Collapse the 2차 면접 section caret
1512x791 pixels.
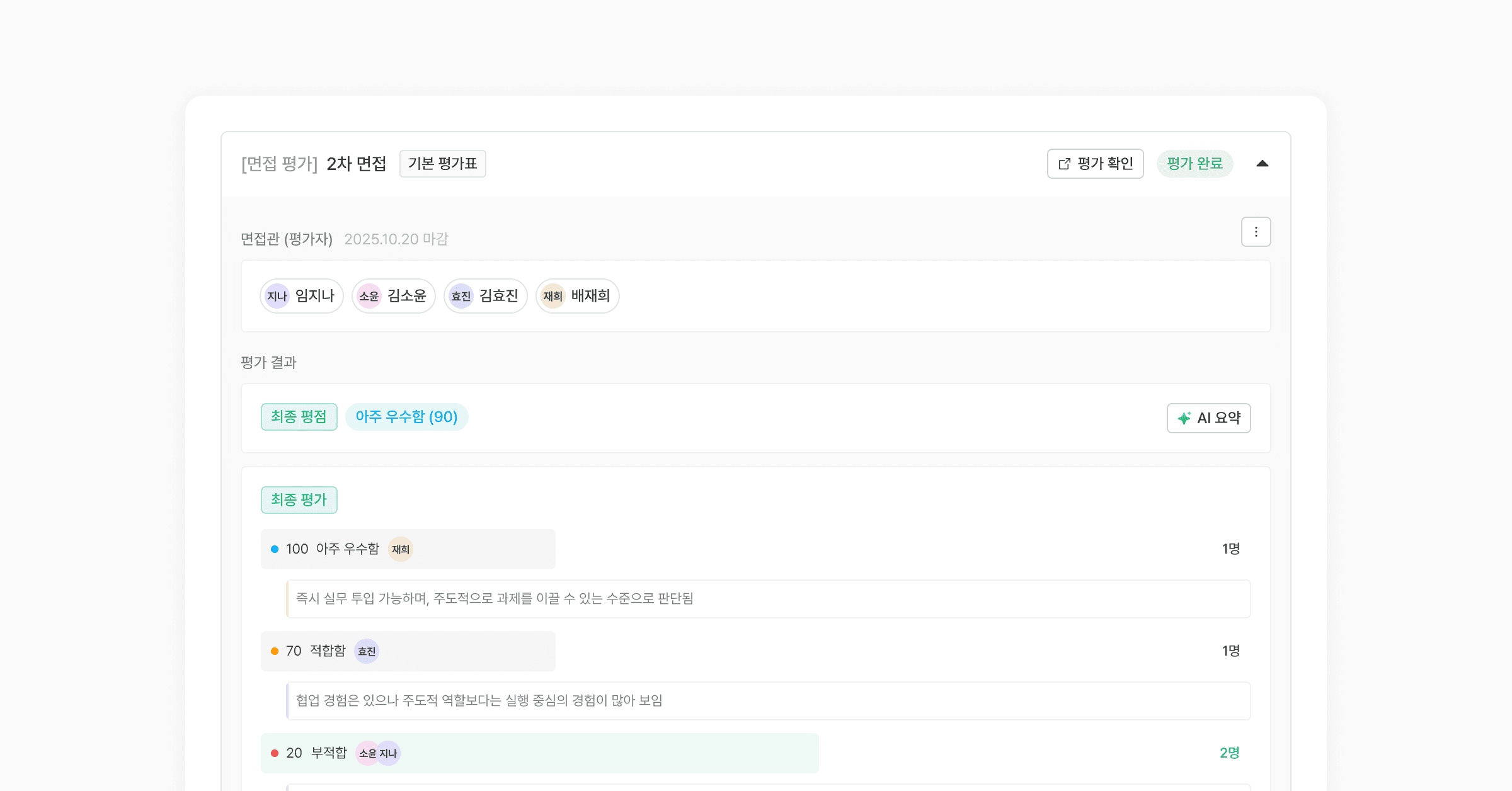(x=1262, y=164)
